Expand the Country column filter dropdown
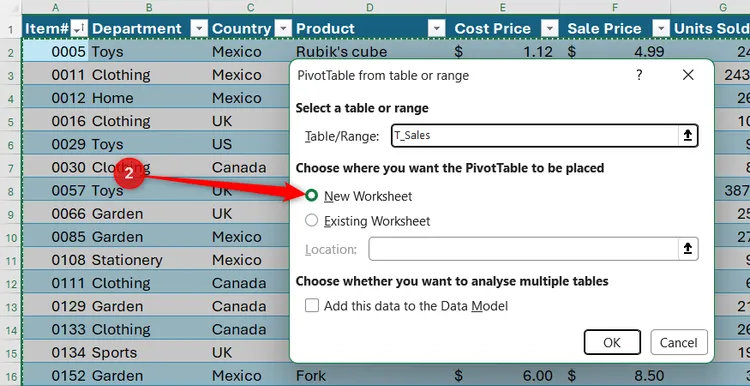The height and width of the screenshot is (386, 750). click(x=283, y=29)
